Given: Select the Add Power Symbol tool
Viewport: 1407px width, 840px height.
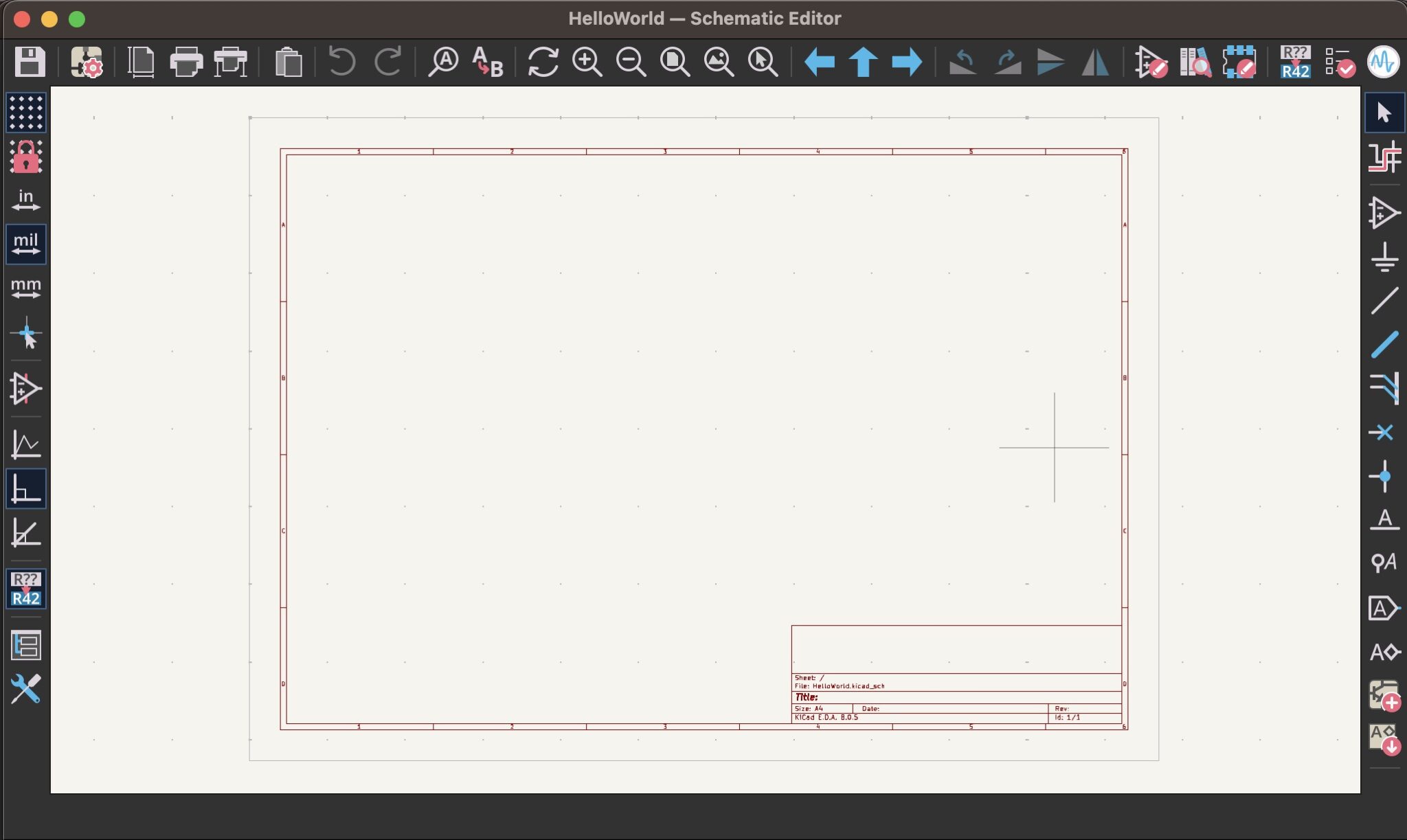Looking at the screenshot, I should pyautogui.click(x=1384, y=257).
